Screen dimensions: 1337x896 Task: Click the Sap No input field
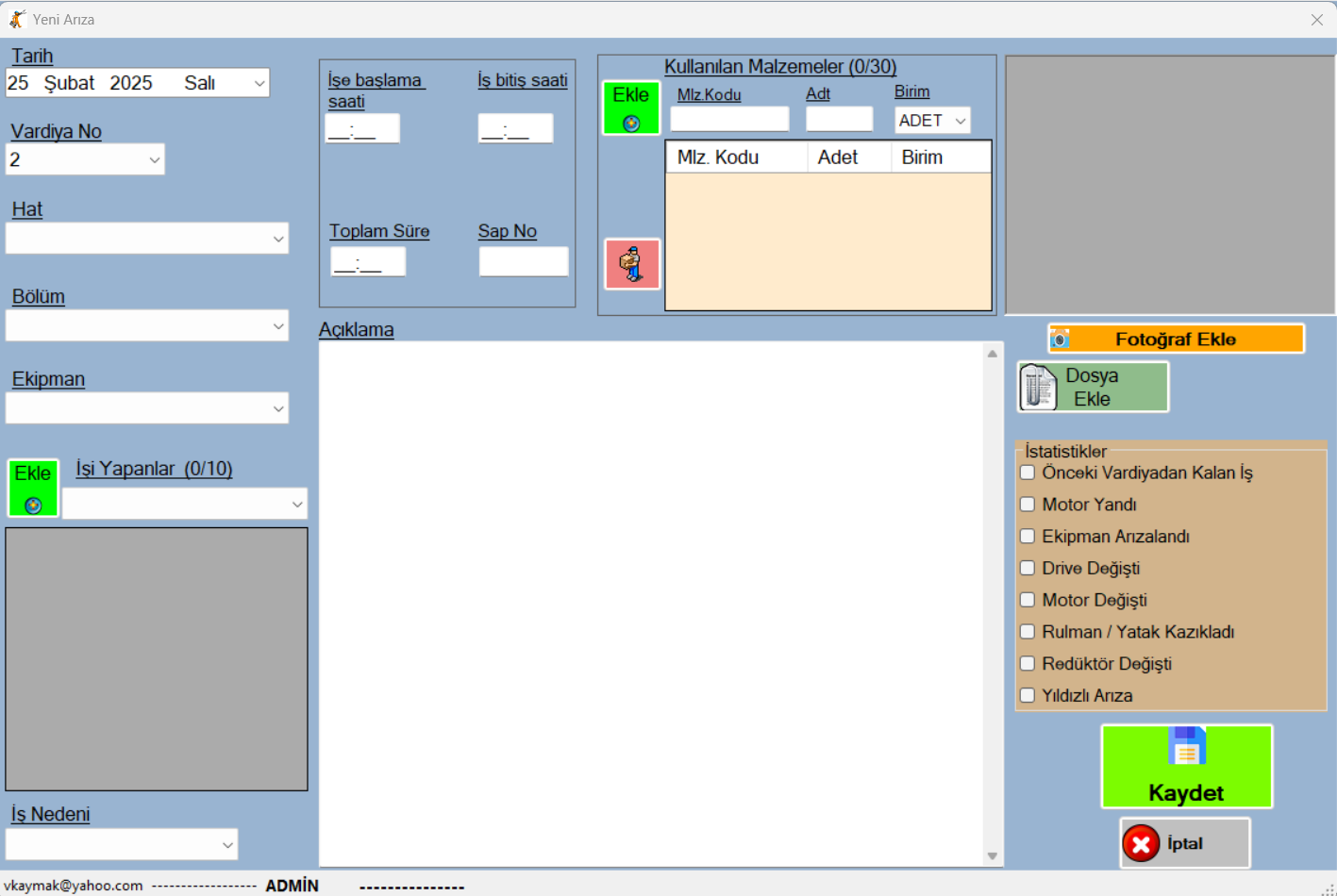click(524, 261)
